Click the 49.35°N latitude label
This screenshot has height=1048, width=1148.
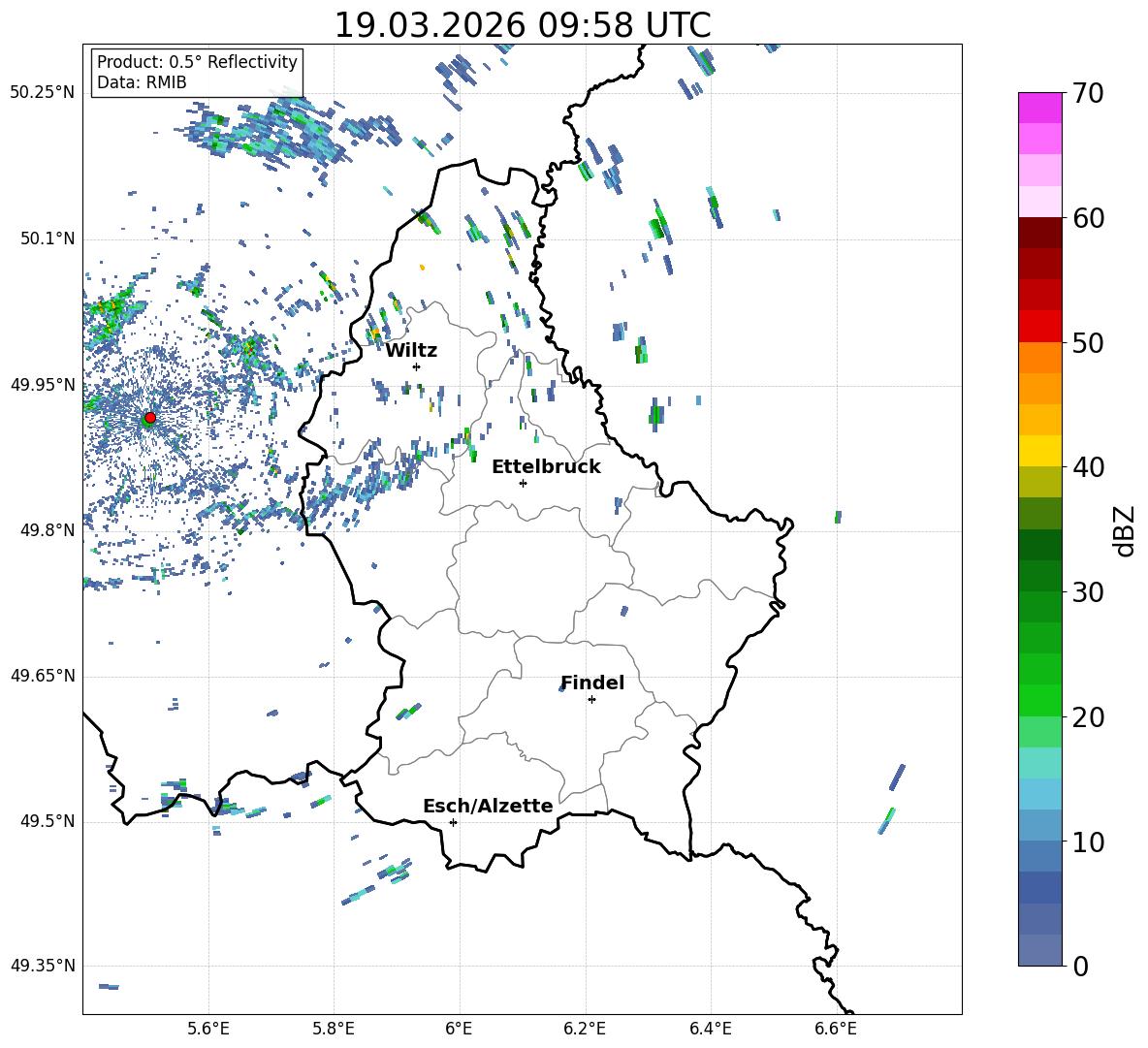click(43, 966)
